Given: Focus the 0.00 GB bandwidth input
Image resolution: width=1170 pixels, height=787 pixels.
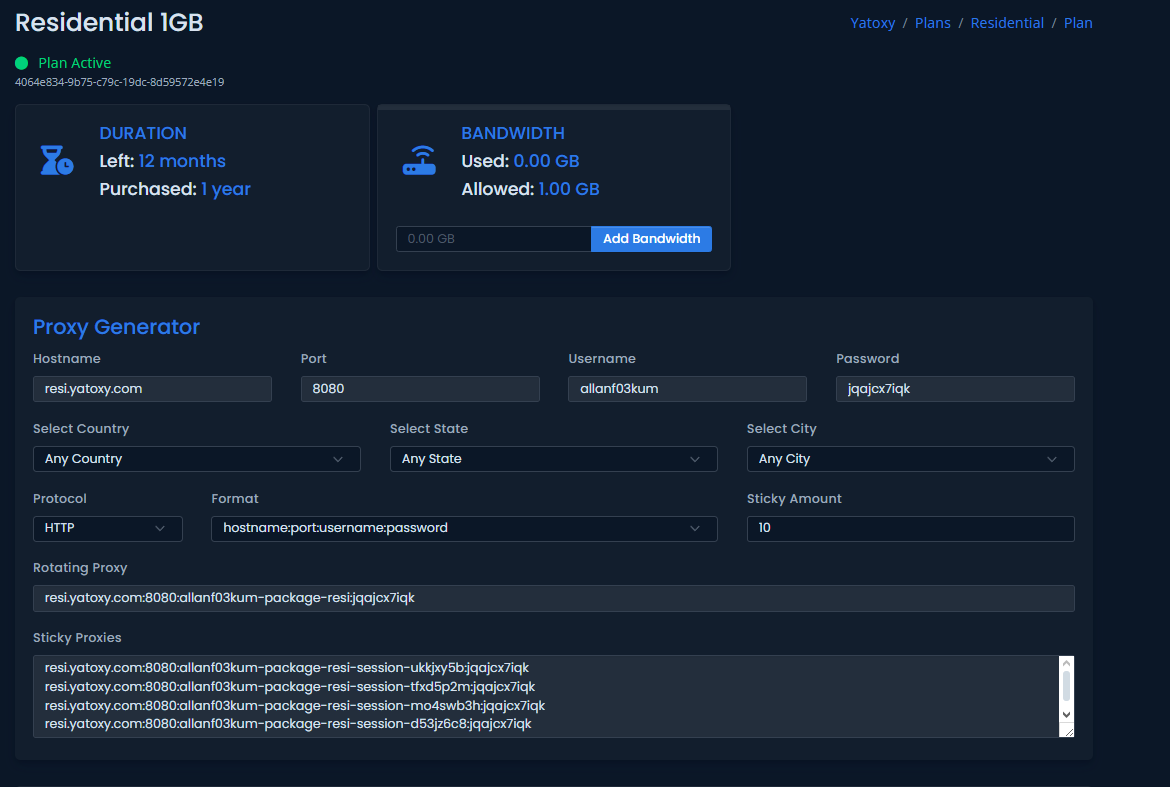Looking at the screenshot, I should coord(493,239).
